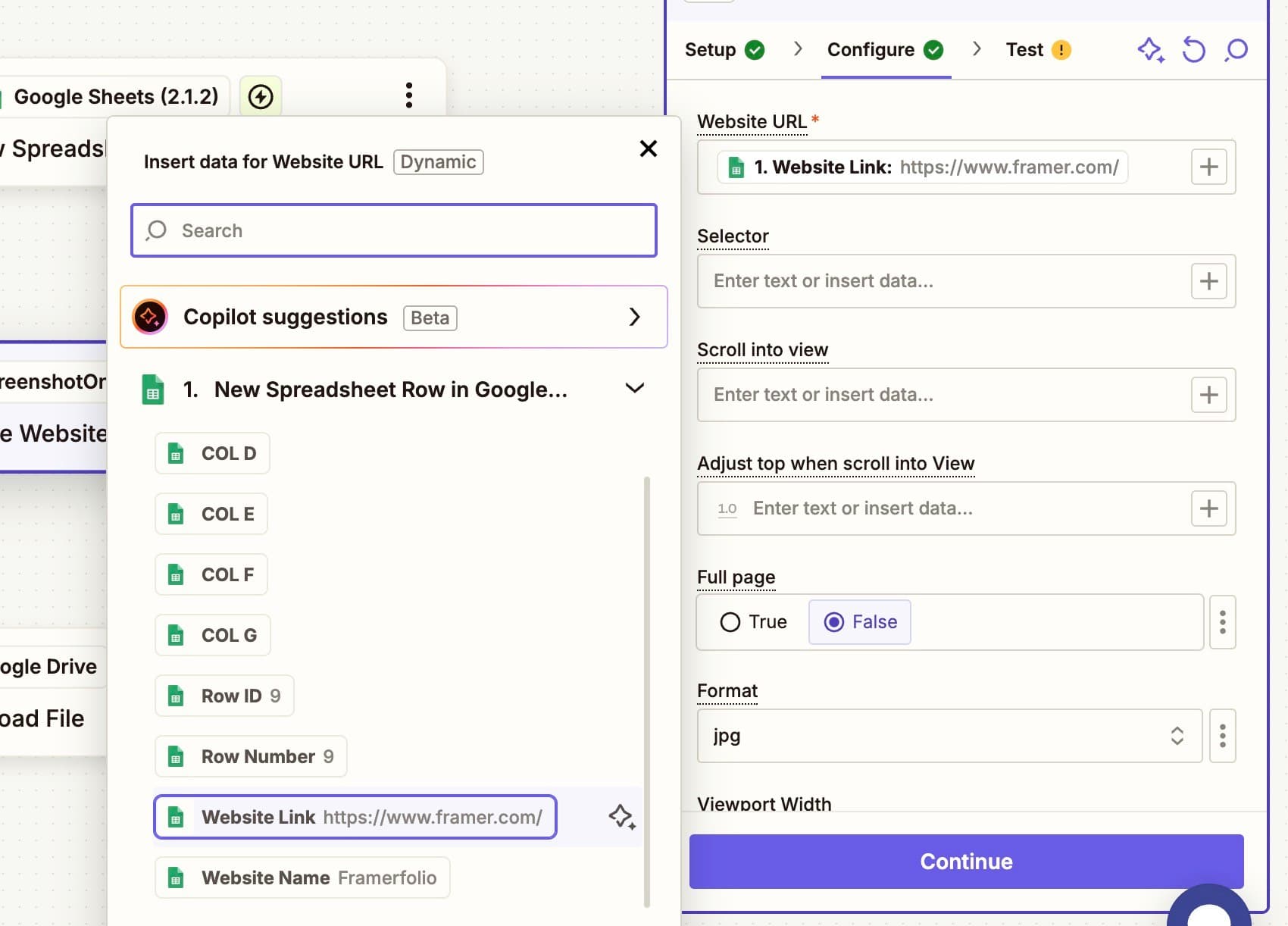Click the Google Sheets (2.1.2) step label

(116, 96)
